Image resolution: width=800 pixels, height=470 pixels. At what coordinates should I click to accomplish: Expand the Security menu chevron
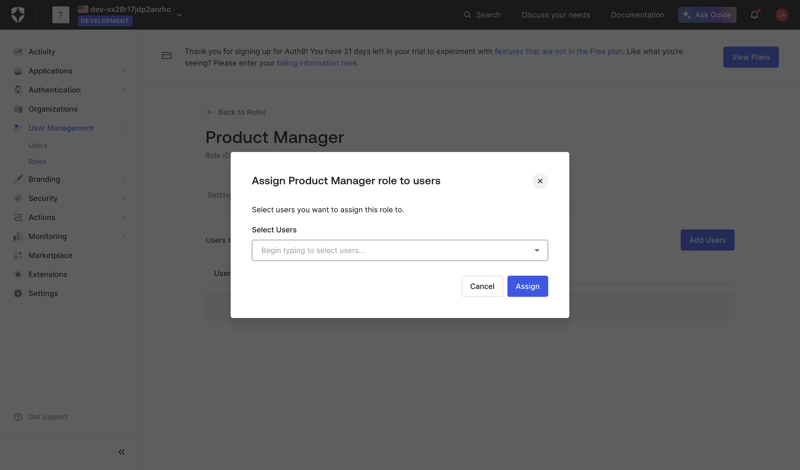[123, 198]
